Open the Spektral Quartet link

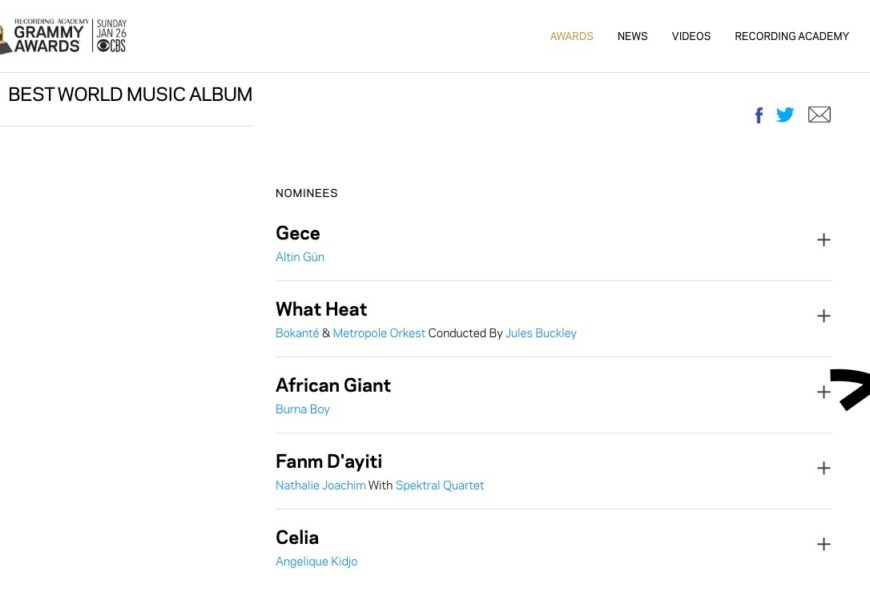coord(439,485)
